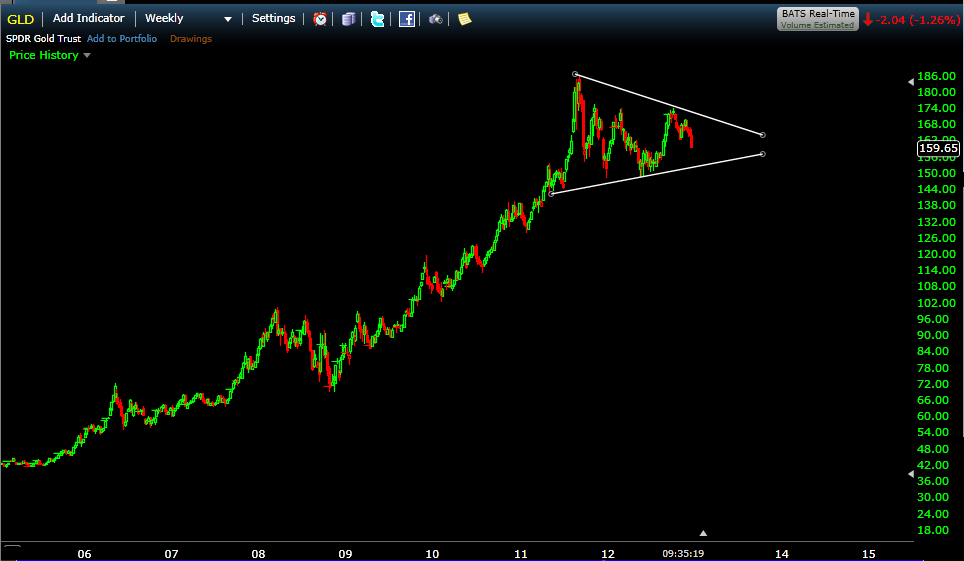Image resolution: width=964 pixels, height=561 pixels.
Task: Open the Add Indicator menu
Action: pos(89,18)
